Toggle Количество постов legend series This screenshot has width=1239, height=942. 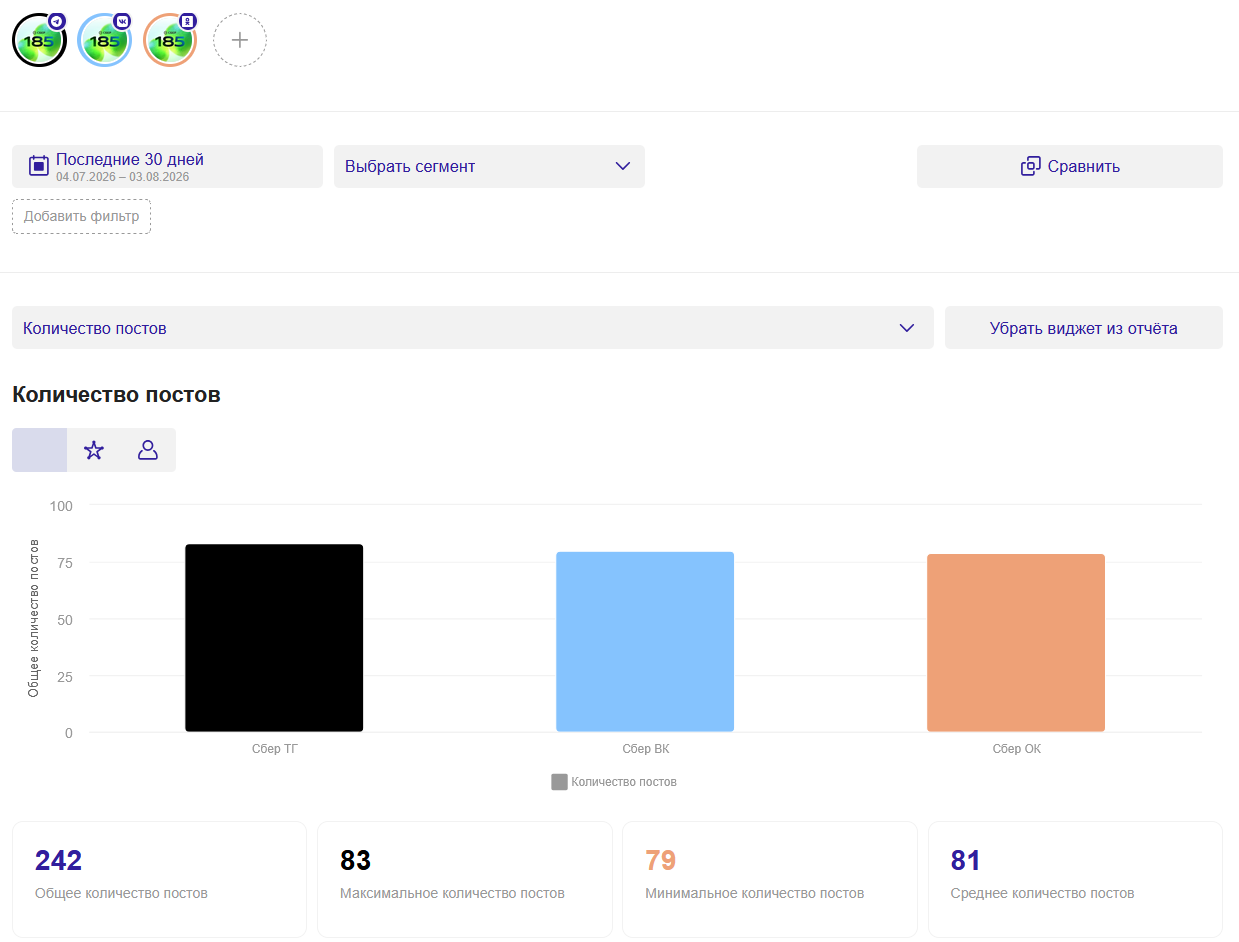click(614, 782)
